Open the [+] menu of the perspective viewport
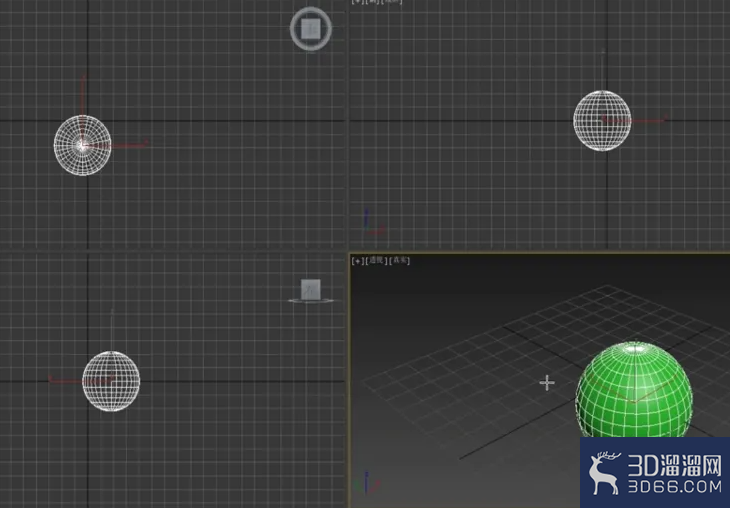Screen dimensions: 730x508 tap(358, 261)
